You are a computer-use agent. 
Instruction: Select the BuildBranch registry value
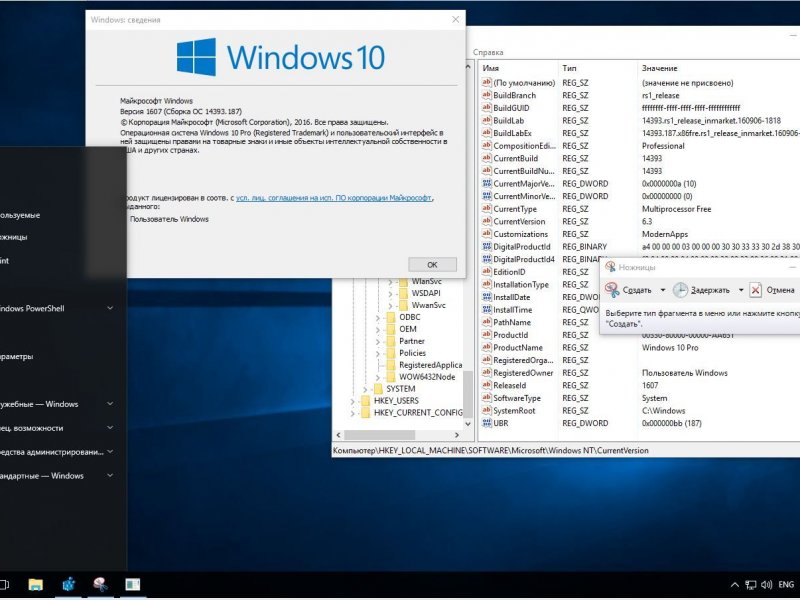tap(514, 95)
